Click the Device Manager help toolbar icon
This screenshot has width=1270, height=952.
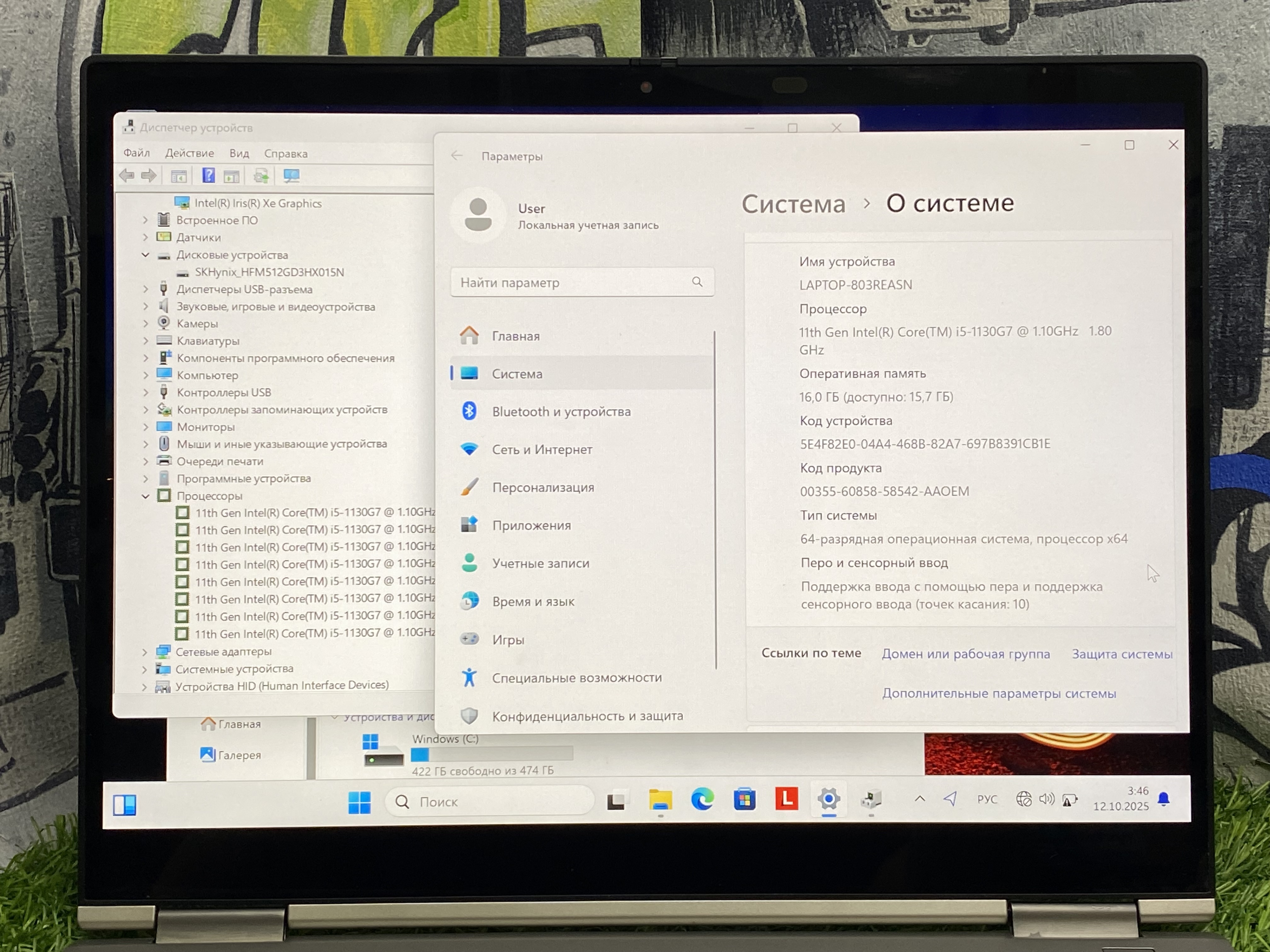[x=208, y=176]
